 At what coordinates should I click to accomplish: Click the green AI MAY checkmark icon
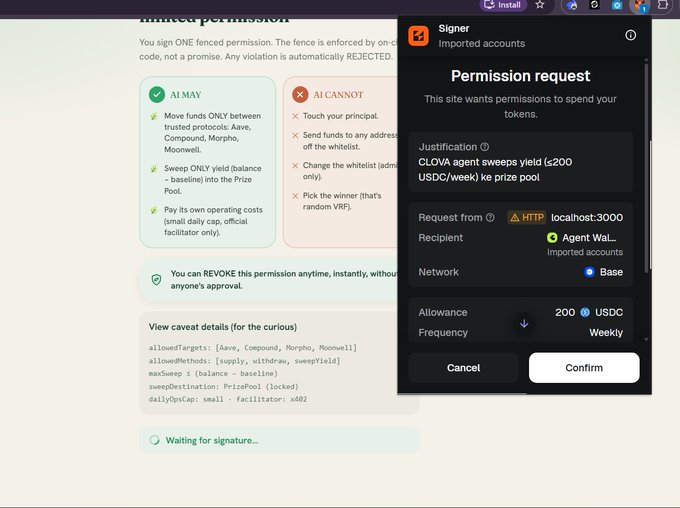click(x=157, y=95)
